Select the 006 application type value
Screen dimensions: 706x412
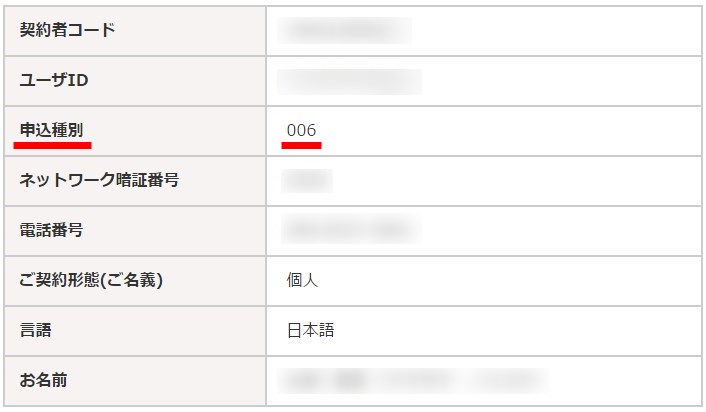301,130
